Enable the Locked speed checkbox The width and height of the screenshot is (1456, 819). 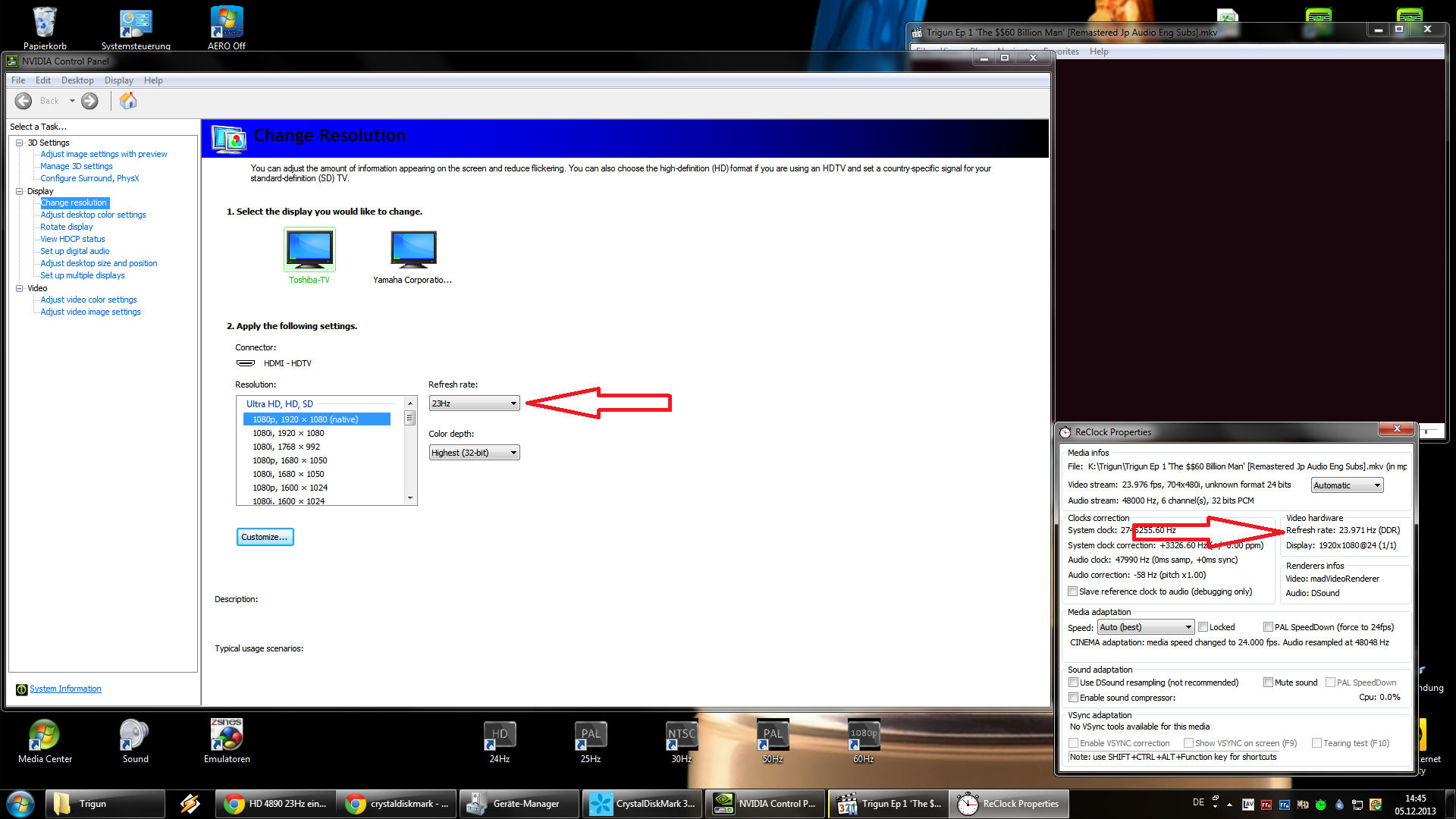(1203, 627)
